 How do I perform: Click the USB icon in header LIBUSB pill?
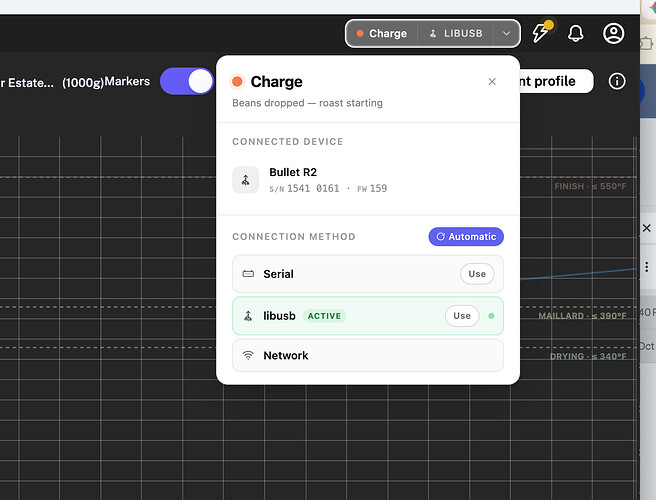coord(433,33)
